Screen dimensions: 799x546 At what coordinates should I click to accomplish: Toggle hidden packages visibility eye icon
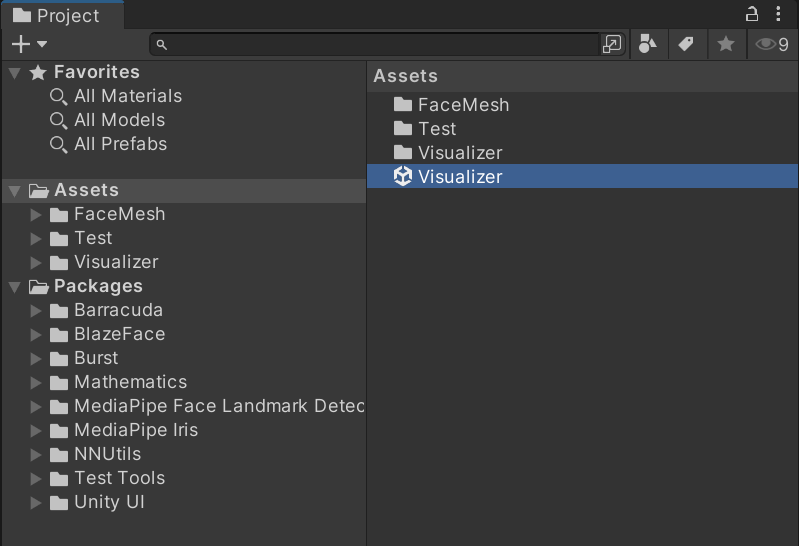pyautogui.click(x=771, y=44)
